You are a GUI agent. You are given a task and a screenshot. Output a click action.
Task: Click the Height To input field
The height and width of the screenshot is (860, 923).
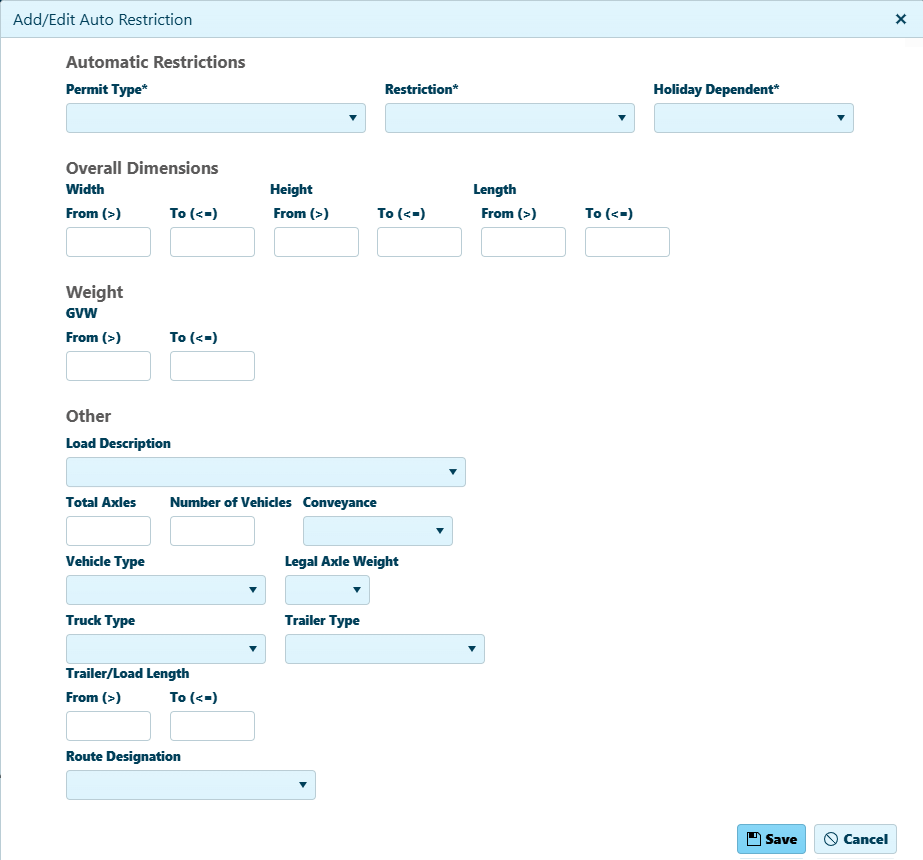point(419,242)
